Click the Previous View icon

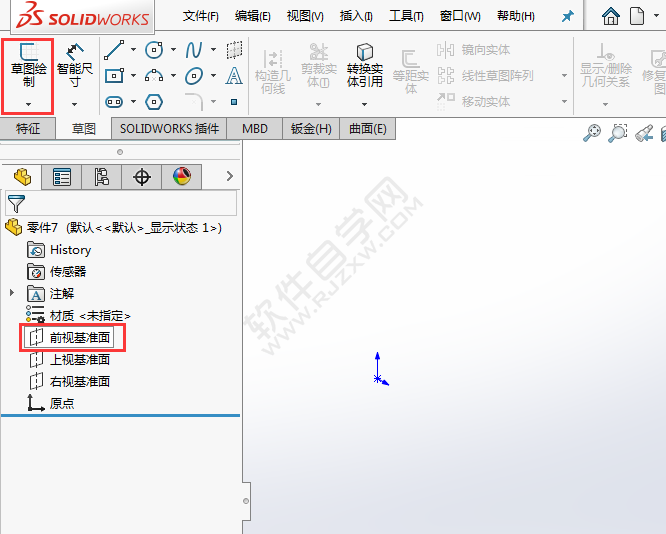[x=644, y=133]
